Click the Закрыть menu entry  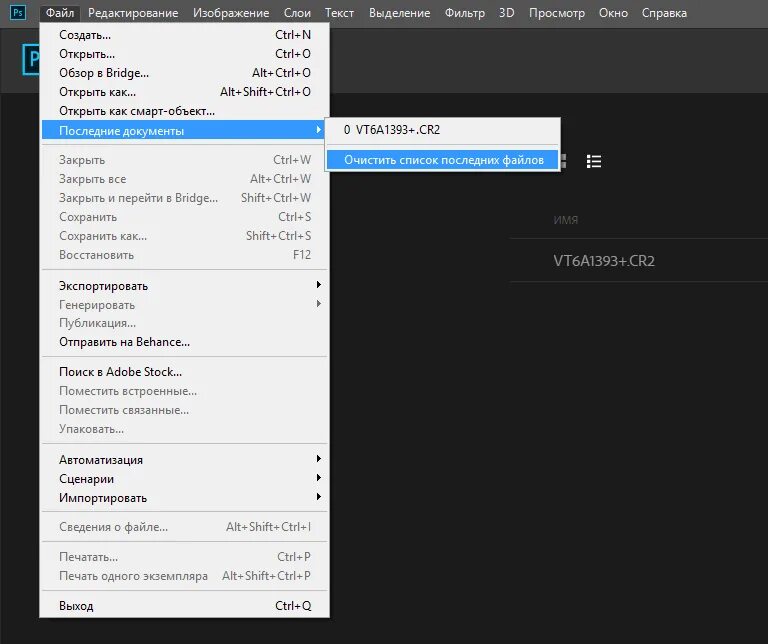coord(185,160)
